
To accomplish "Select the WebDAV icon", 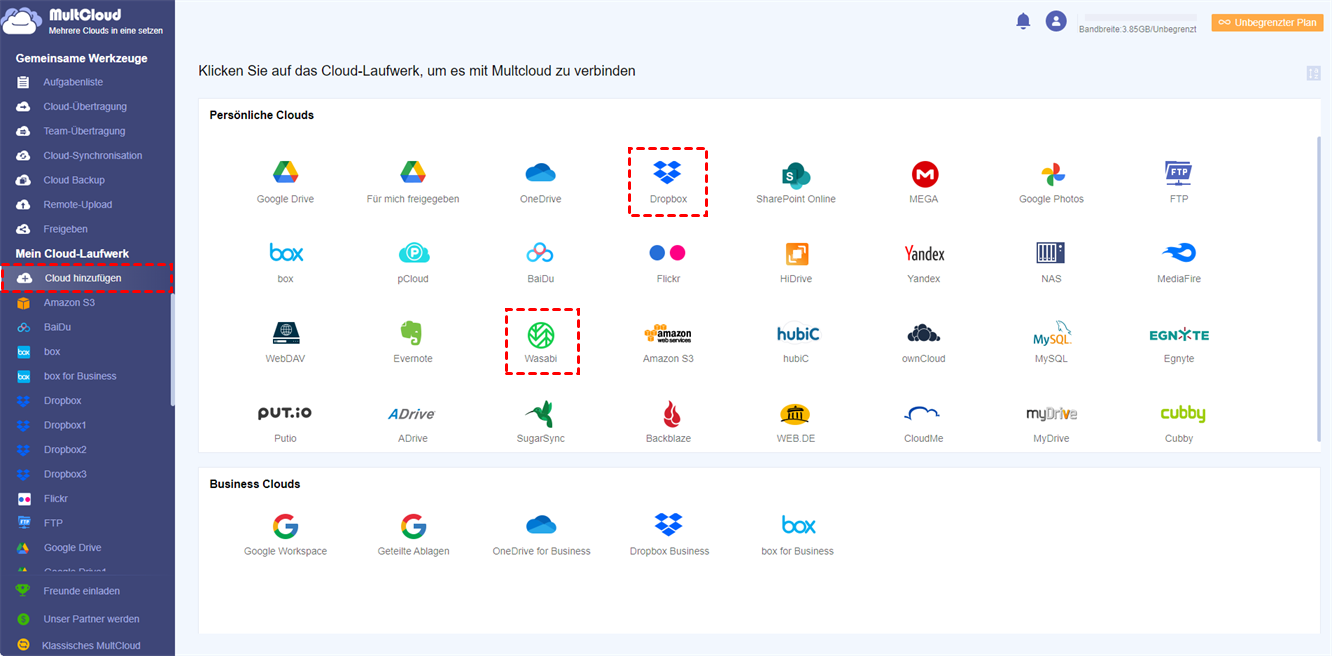I will [285, 333].
